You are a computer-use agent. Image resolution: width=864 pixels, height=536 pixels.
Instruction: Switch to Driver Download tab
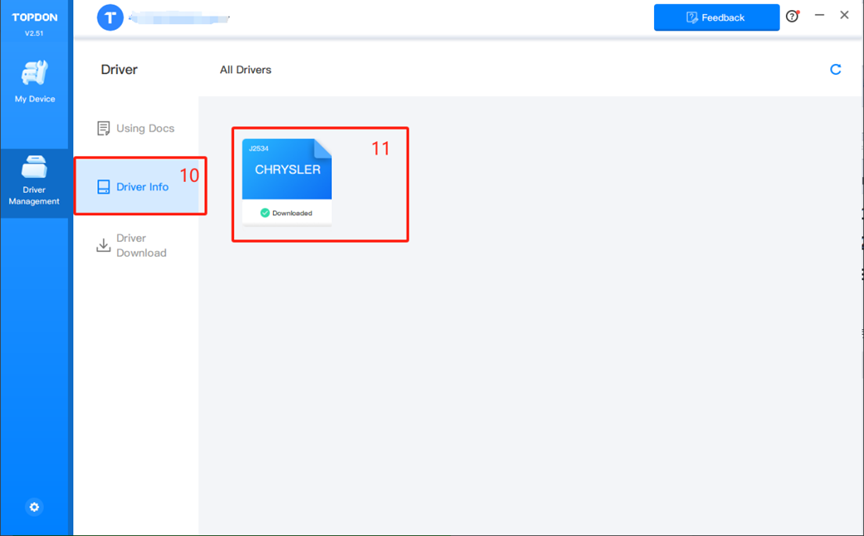[132, 245]
